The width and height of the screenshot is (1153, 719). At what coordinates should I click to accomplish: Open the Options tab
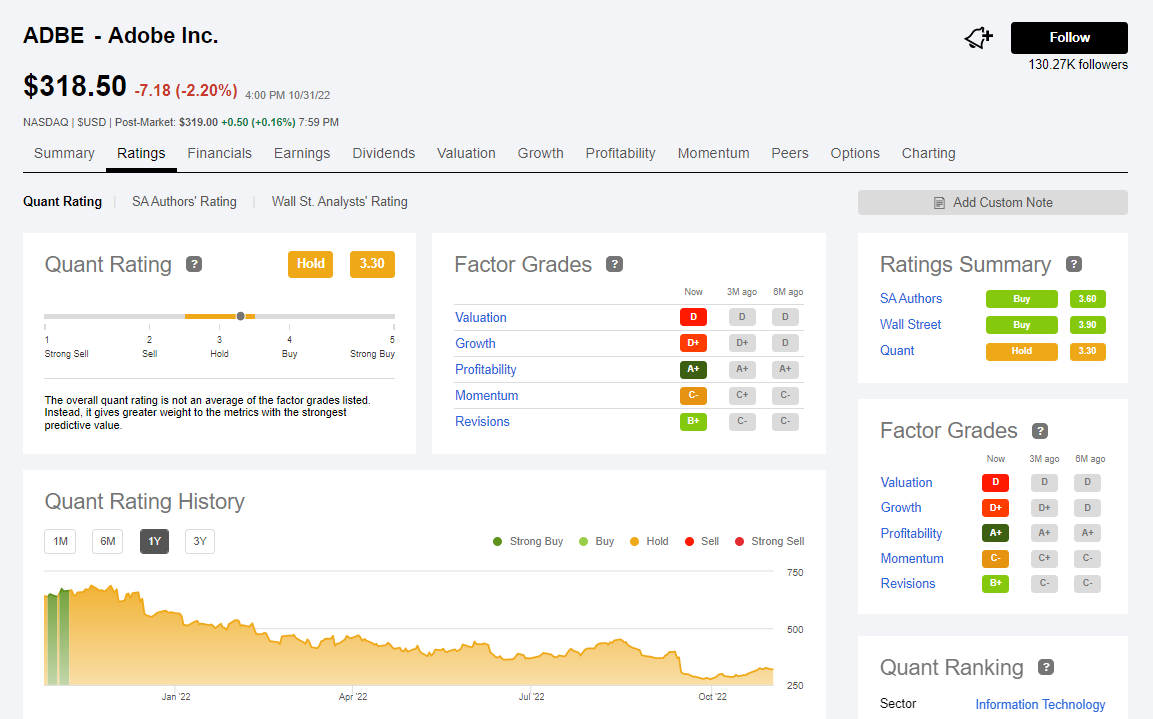[854, 153]
